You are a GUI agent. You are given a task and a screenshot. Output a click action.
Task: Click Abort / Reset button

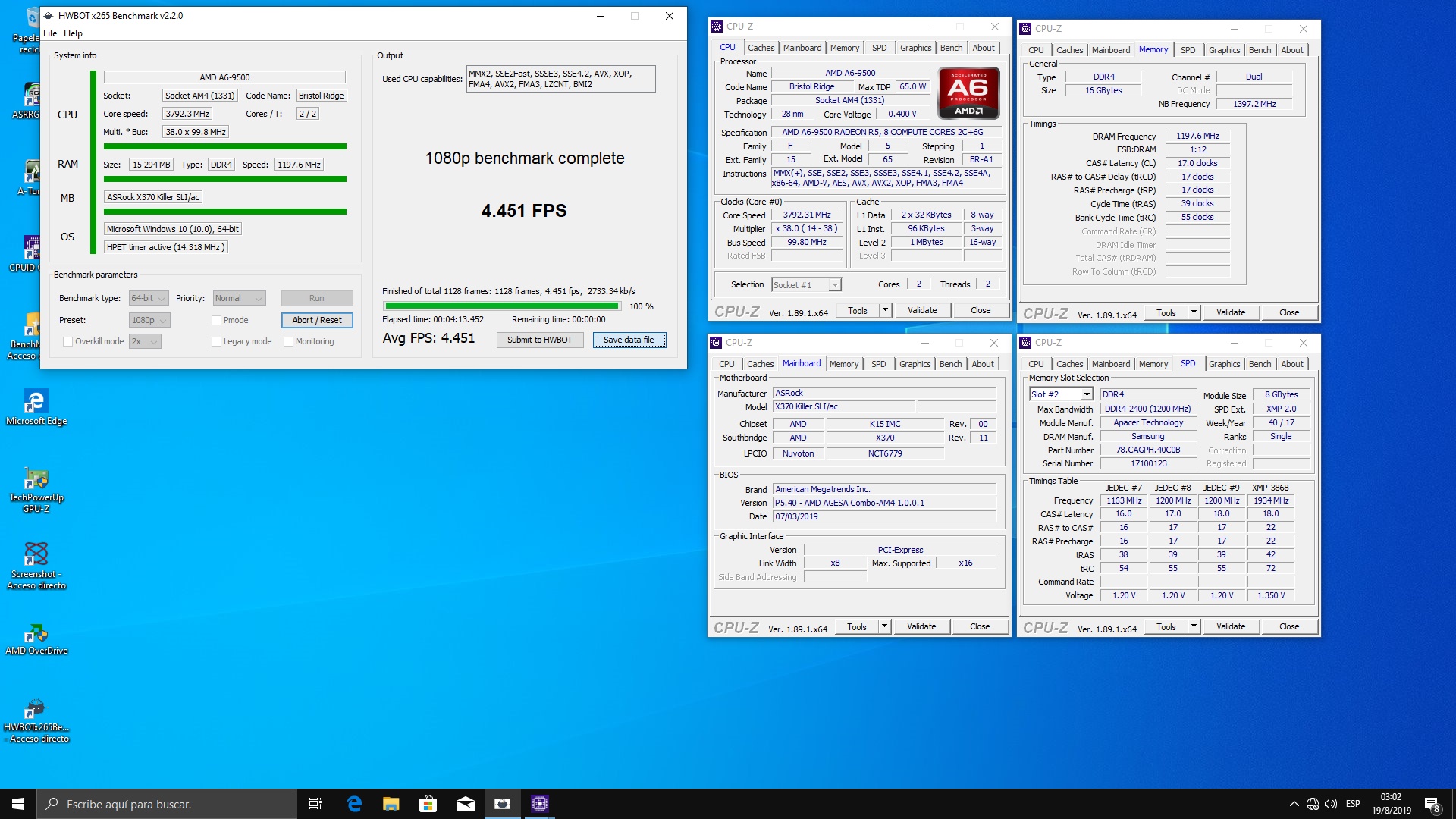click(x=317, y=320)
